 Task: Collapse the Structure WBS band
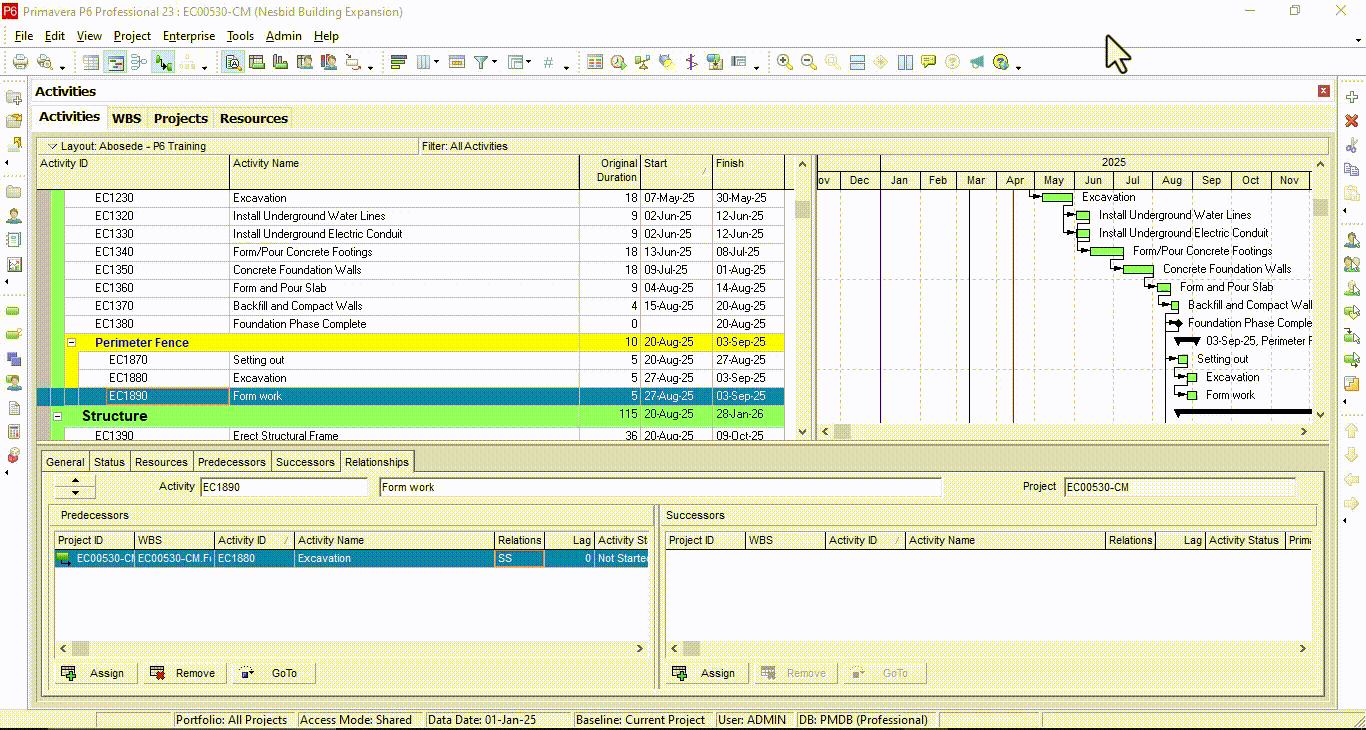58,416
